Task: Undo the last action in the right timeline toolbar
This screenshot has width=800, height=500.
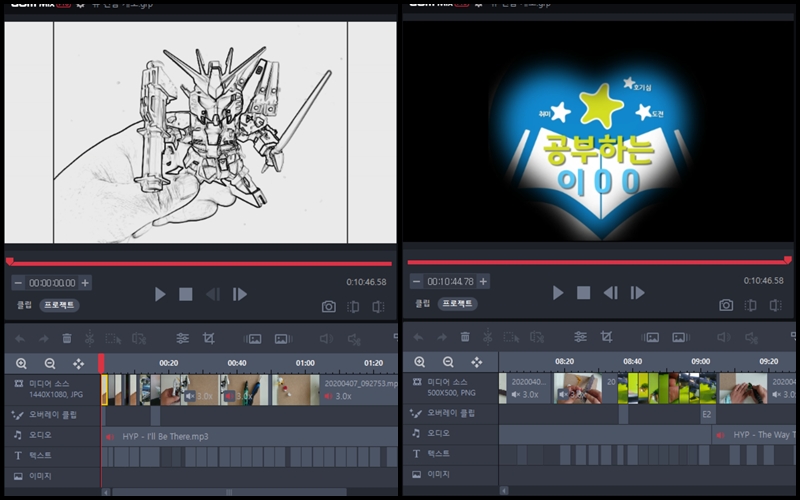Action: click(418, 337)
